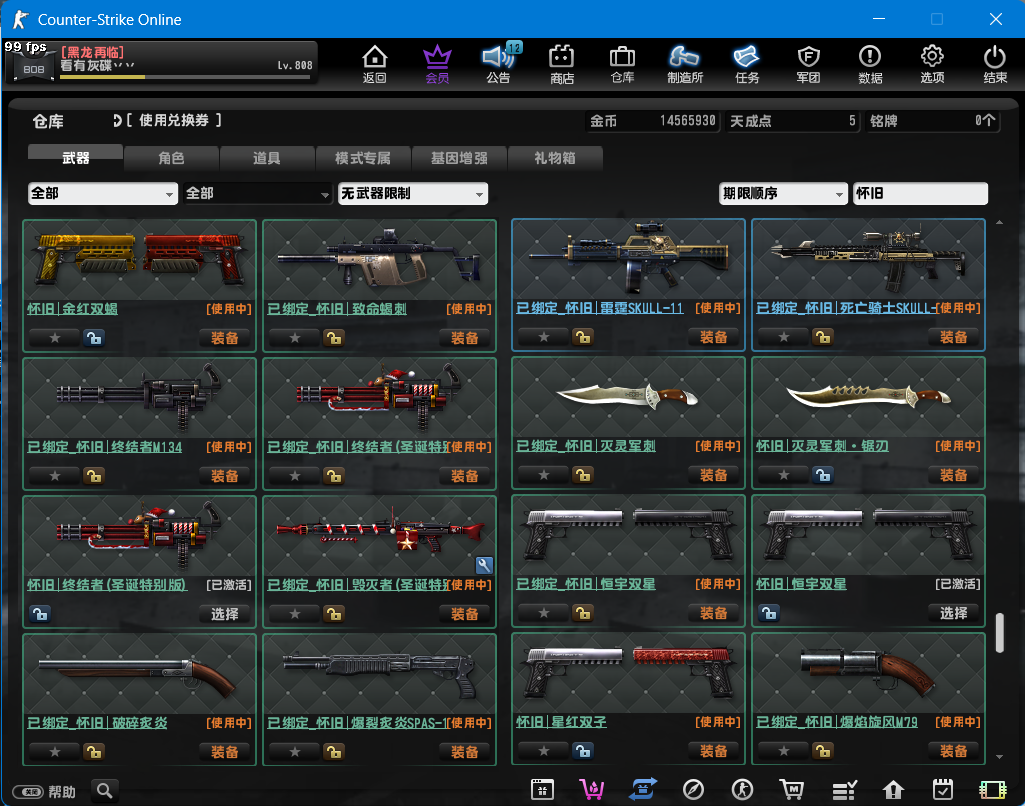The height and width of the screenshot is (806, 1025).
Task: Toggle the lock on 爆焰旋风M79 card
Action: [x=822, y=751]
